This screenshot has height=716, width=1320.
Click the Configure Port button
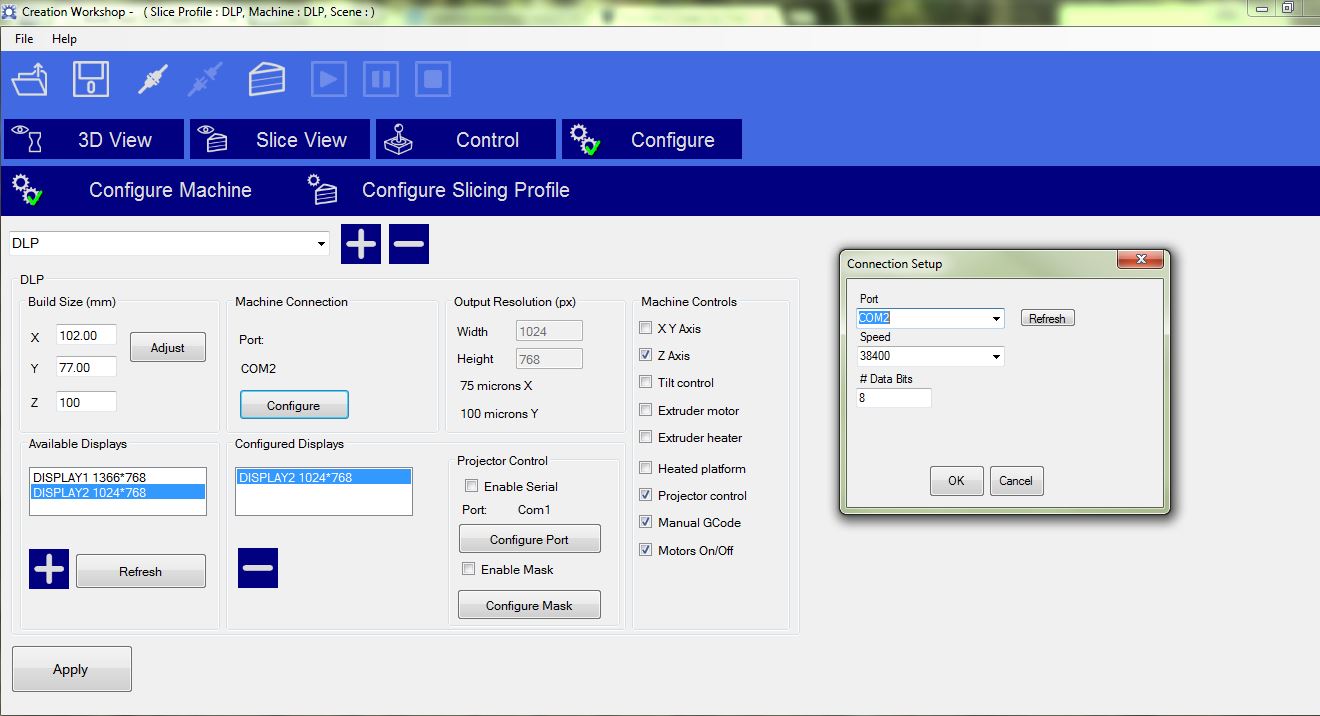529,539
